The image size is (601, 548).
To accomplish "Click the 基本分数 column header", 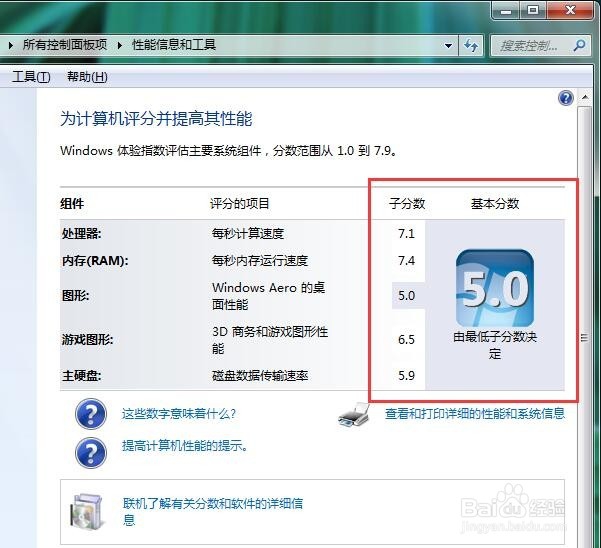I will click(x=495, y=203).
